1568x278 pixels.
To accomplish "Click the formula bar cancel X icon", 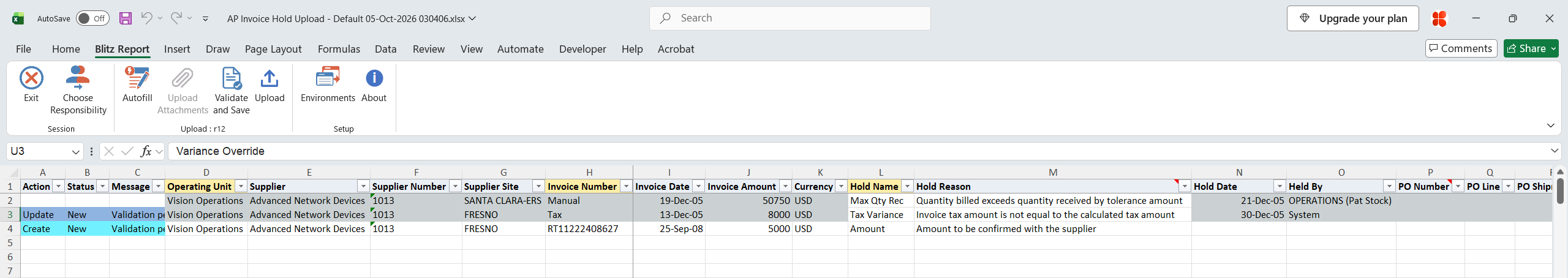I will 109,151.
